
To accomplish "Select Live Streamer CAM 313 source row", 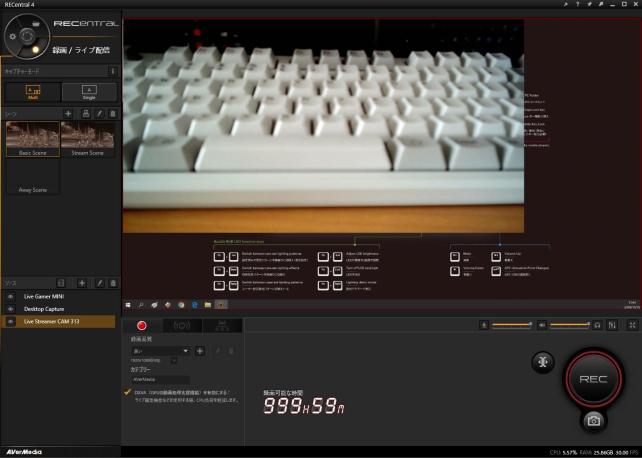I will coord(59,322).
